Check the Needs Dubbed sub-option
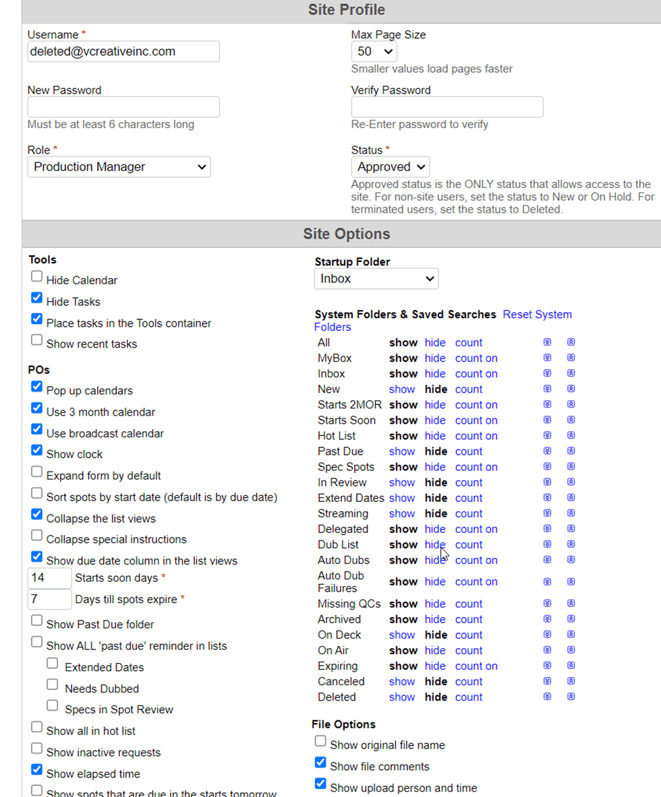The width and height of the screenshot is (661, 797). point(52,684)
